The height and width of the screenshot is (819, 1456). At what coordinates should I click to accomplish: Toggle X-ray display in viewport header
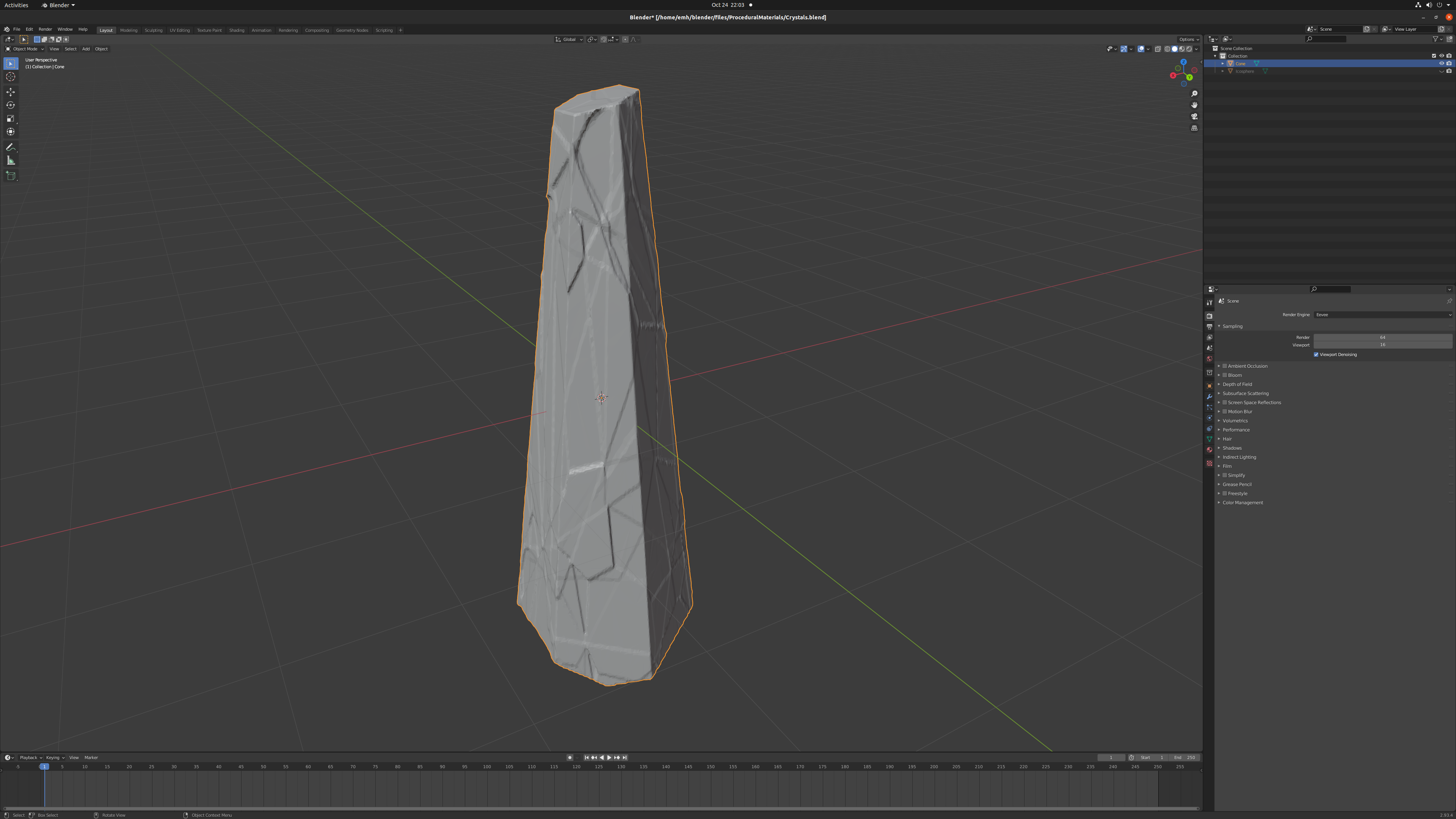1158,49
